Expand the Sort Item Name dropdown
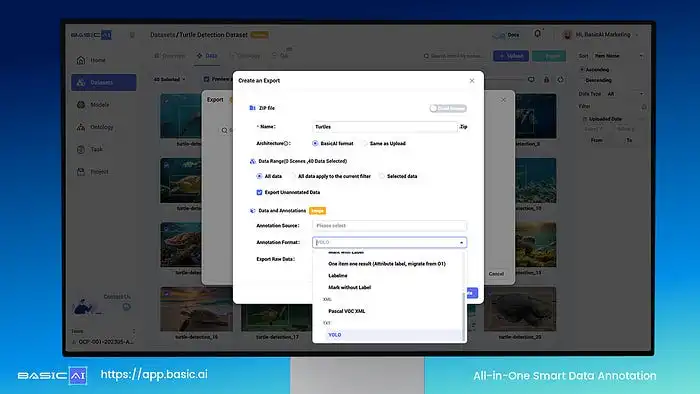This screenshot has width=700, height=394. click(x=618, y=56)
